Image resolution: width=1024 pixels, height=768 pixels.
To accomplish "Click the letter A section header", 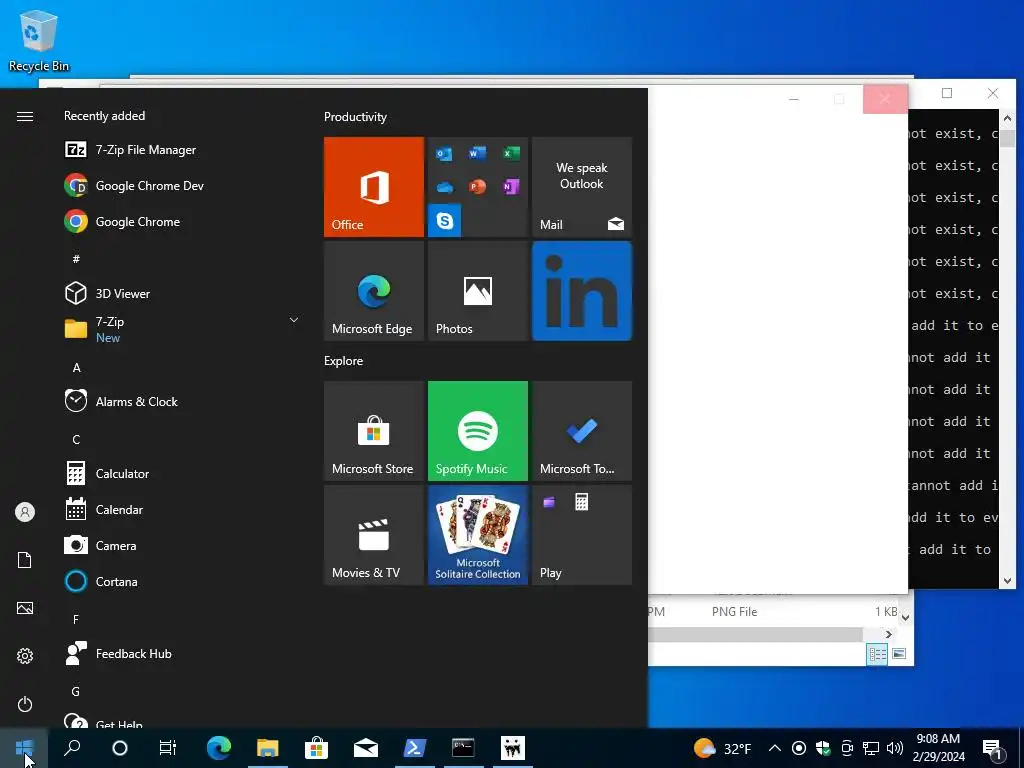I will click(x=76, y=368).
